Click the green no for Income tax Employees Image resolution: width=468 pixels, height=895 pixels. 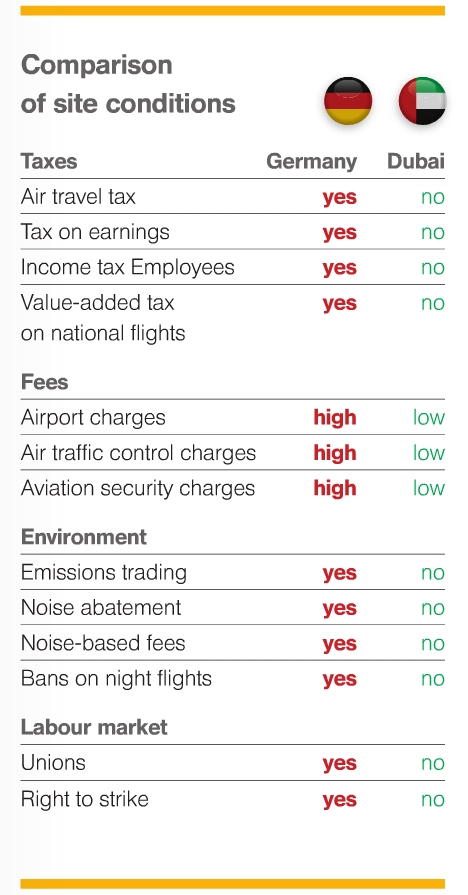433,268
